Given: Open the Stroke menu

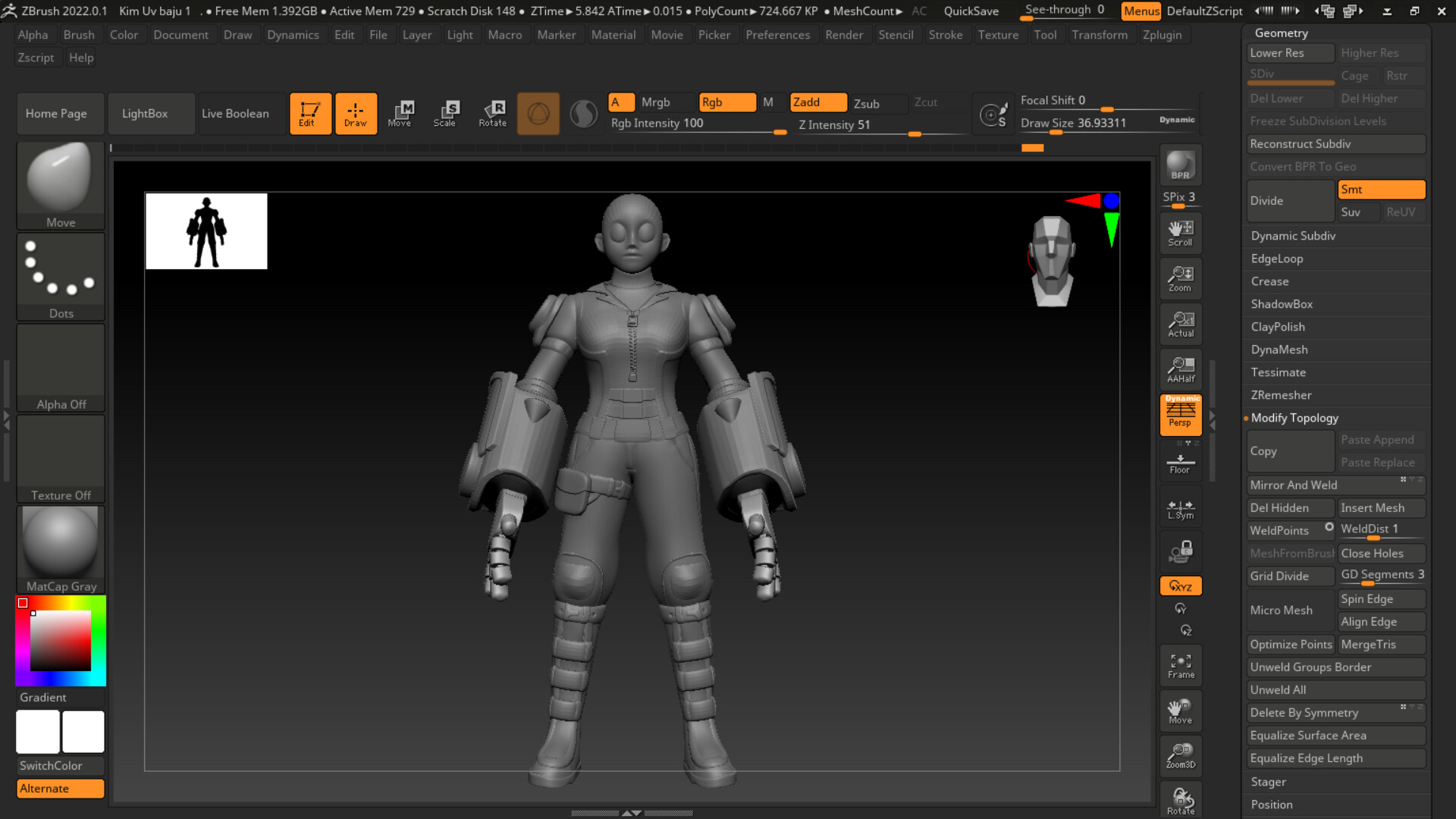Looking at the screenshot, I should tap(945, 35).
